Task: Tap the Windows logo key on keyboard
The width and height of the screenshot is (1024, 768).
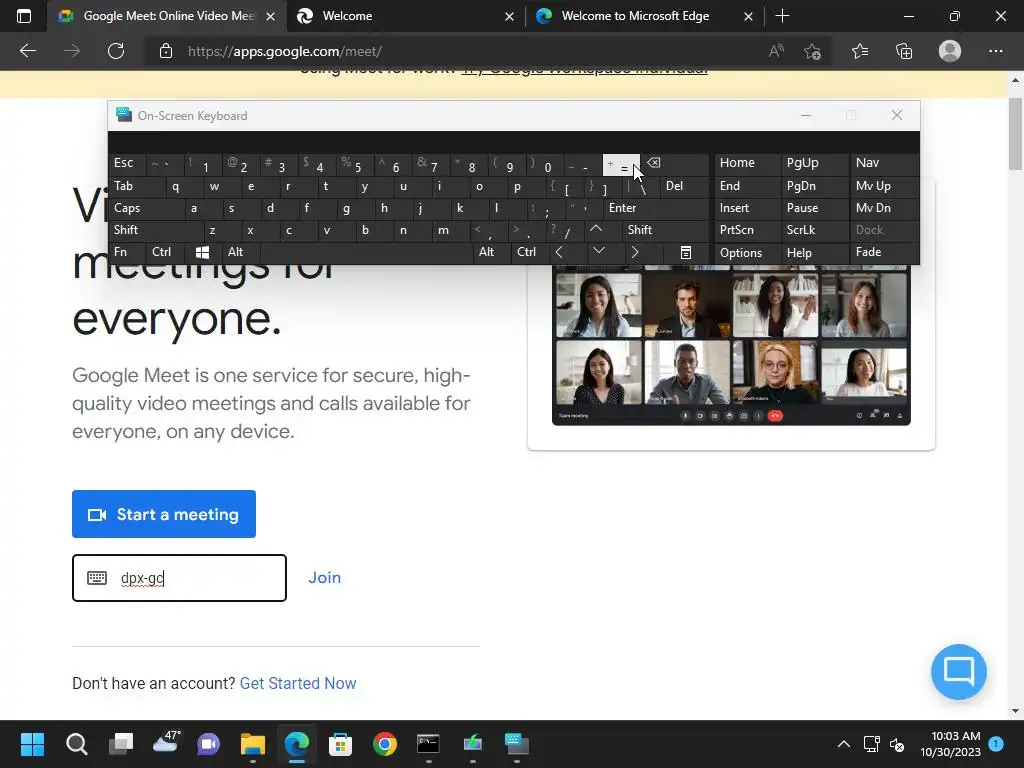Action: (x=202, y=252)
